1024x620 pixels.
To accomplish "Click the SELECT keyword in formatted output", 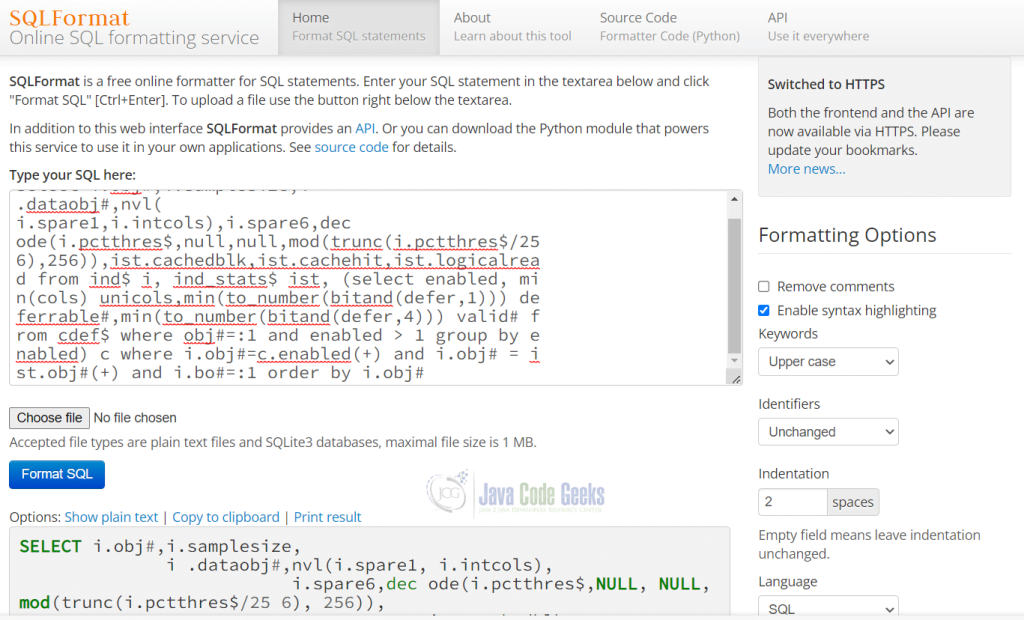I will coord(50,546).
